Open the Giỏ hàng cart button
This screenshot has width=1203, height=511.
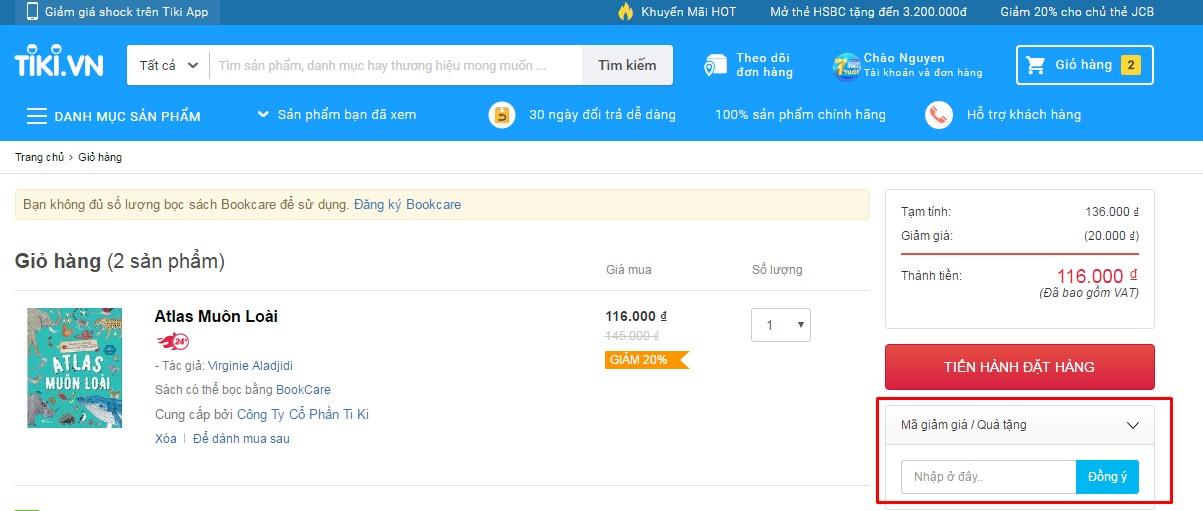pos(1085,65)
